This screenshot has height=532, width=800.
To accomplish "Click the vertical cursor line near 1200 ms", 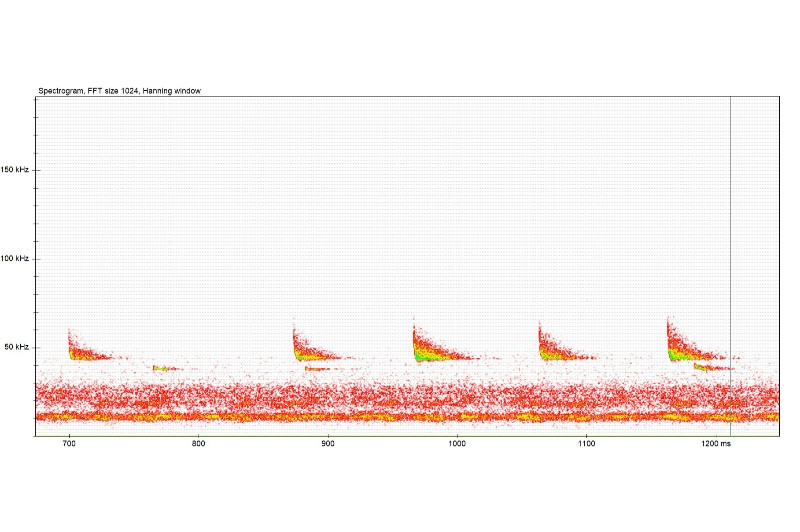I will pos(730,265).
